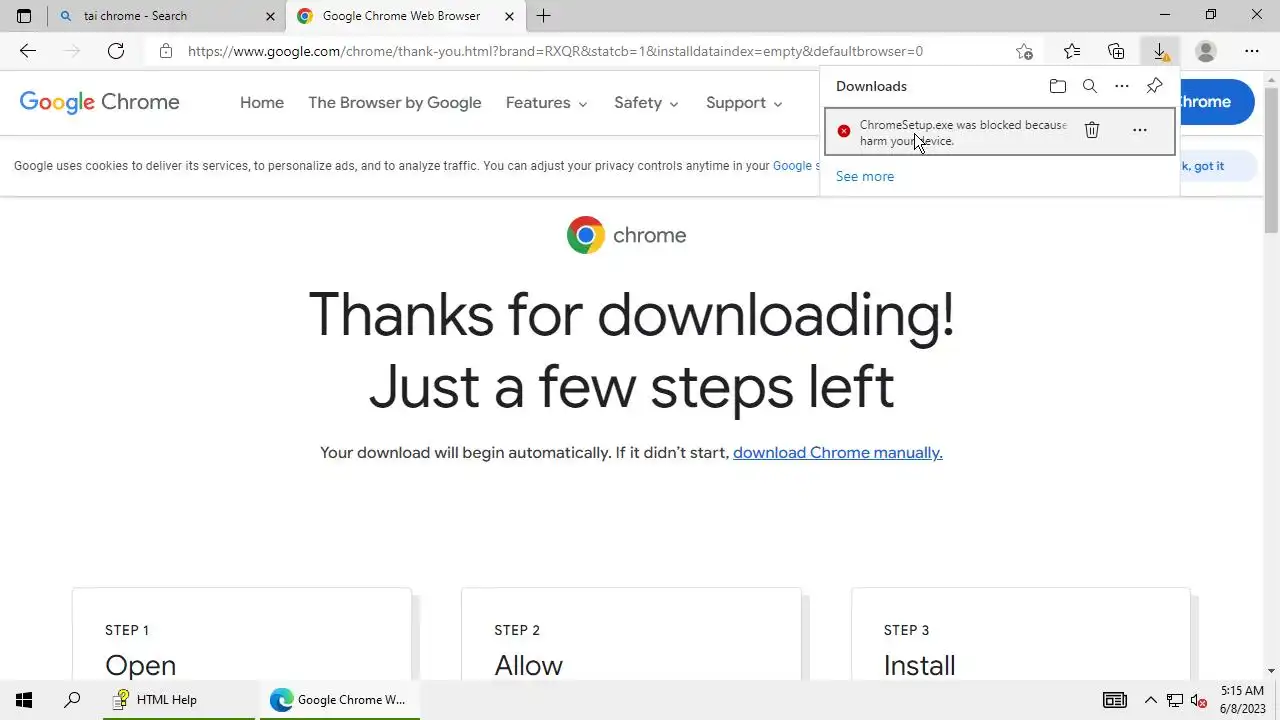1280x720 pixels.
Task: Expand the Support dropdown menu
Action: [x=744, y=102]
